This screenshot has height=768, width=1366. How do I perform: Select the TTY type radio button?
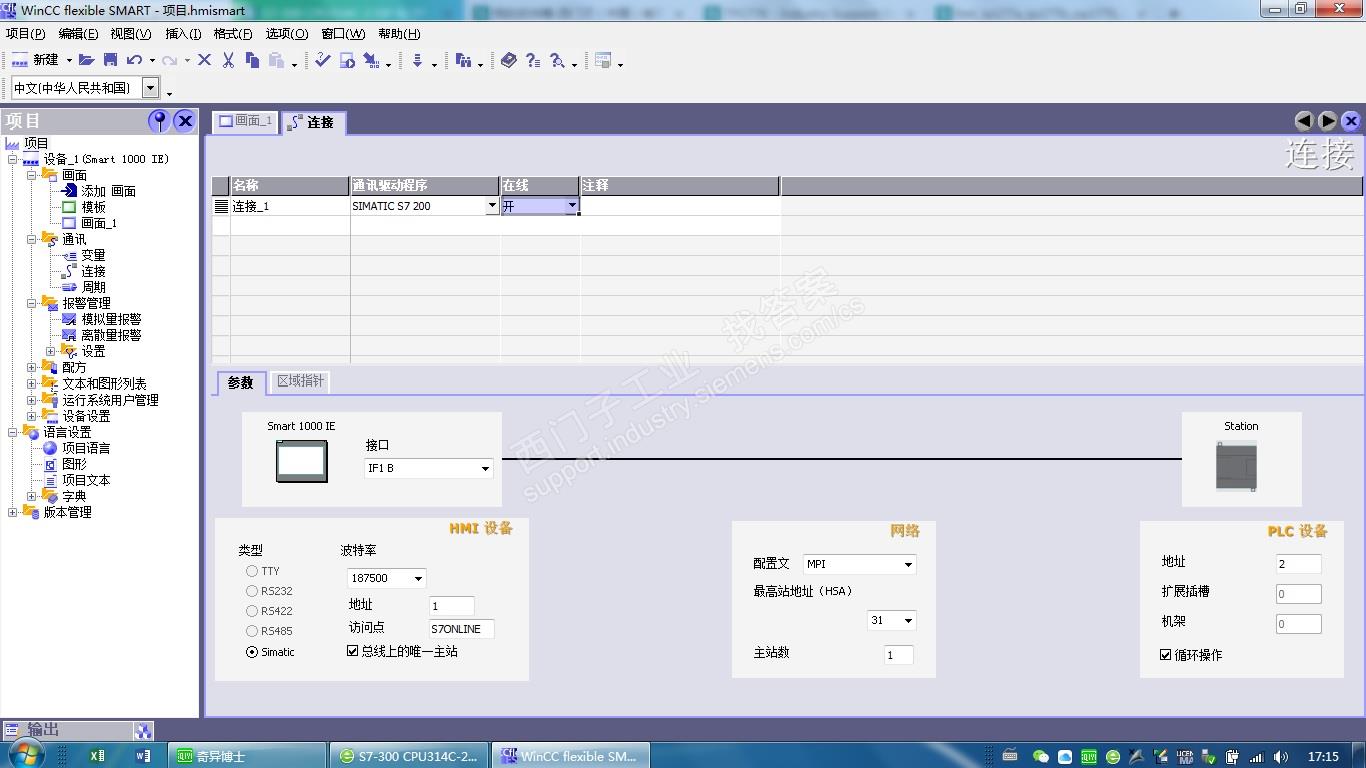252,571
